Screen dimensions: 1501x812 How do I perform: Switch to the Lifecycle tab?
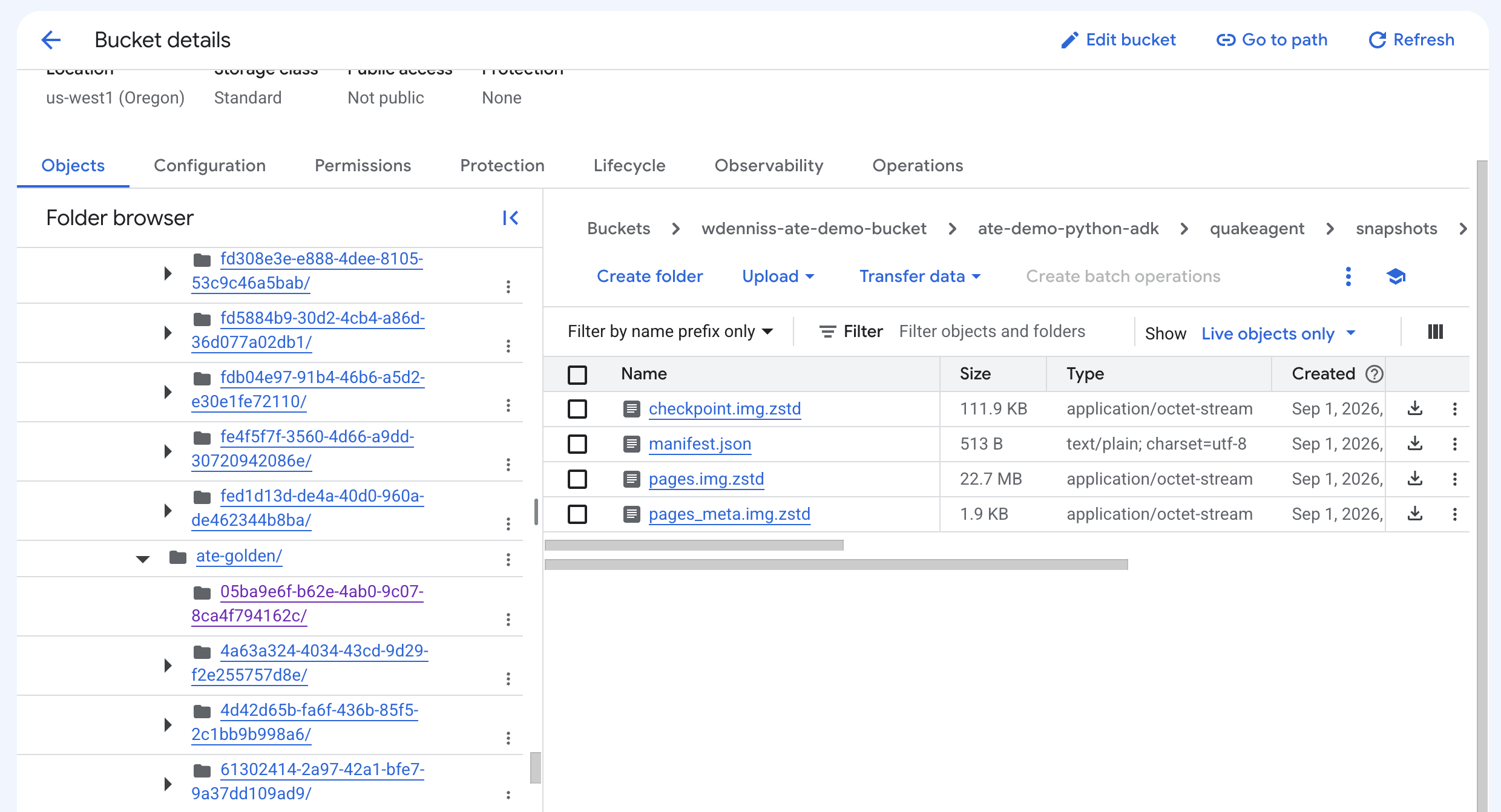[629, 166]
